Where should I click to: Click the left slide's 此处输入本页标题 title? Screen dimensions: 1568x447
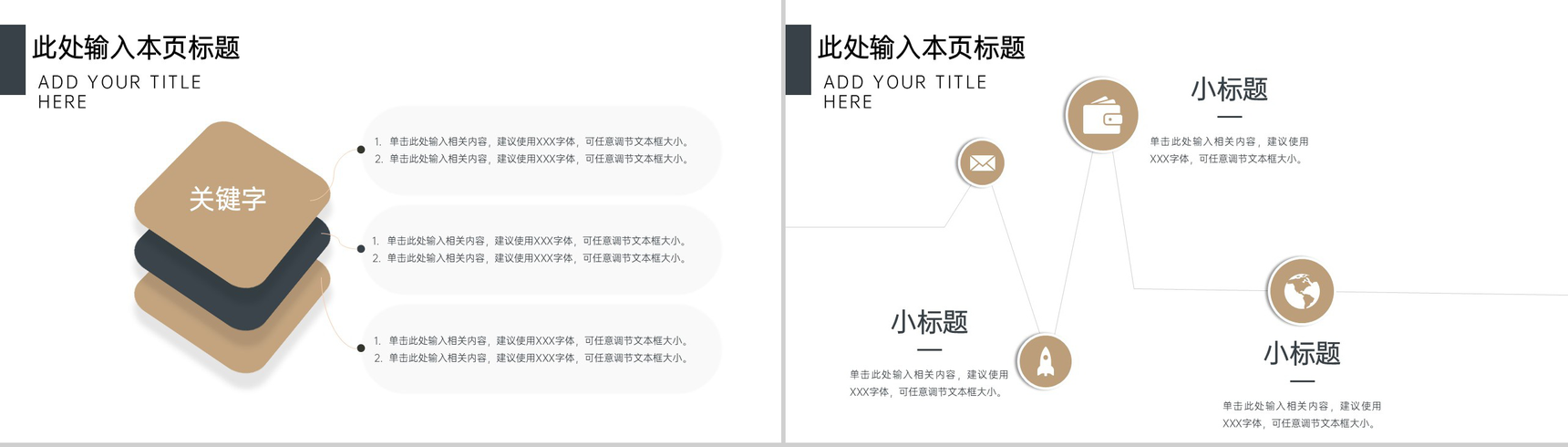(x=137, y=47)
